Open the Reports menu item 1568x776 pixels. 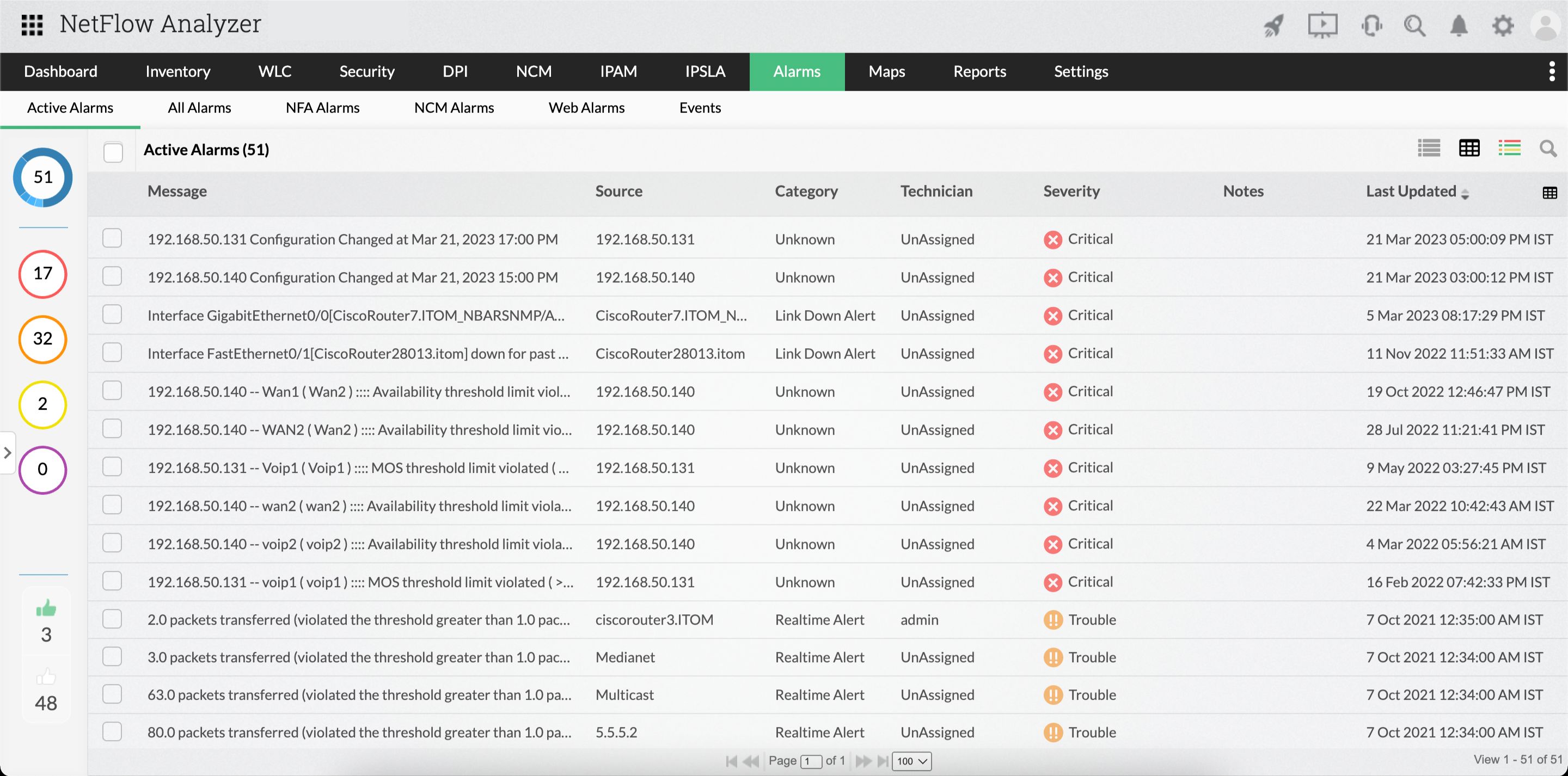[979, 71]
